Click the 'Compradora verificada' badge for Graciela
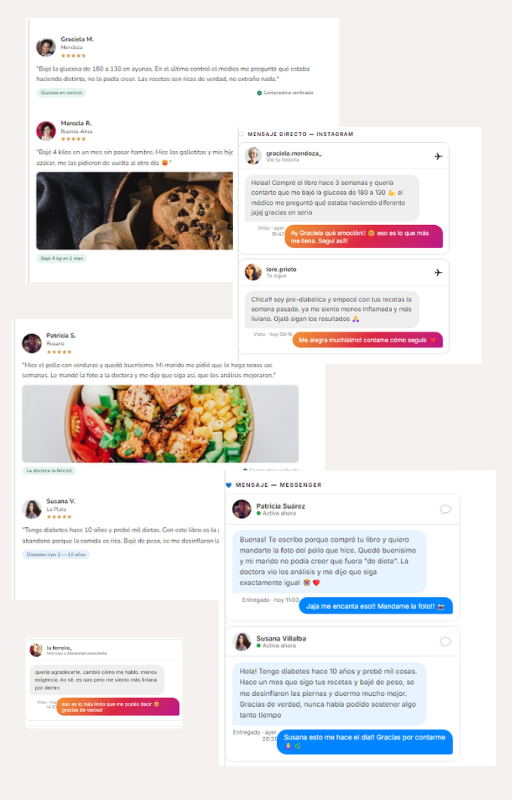 point(285,93)
